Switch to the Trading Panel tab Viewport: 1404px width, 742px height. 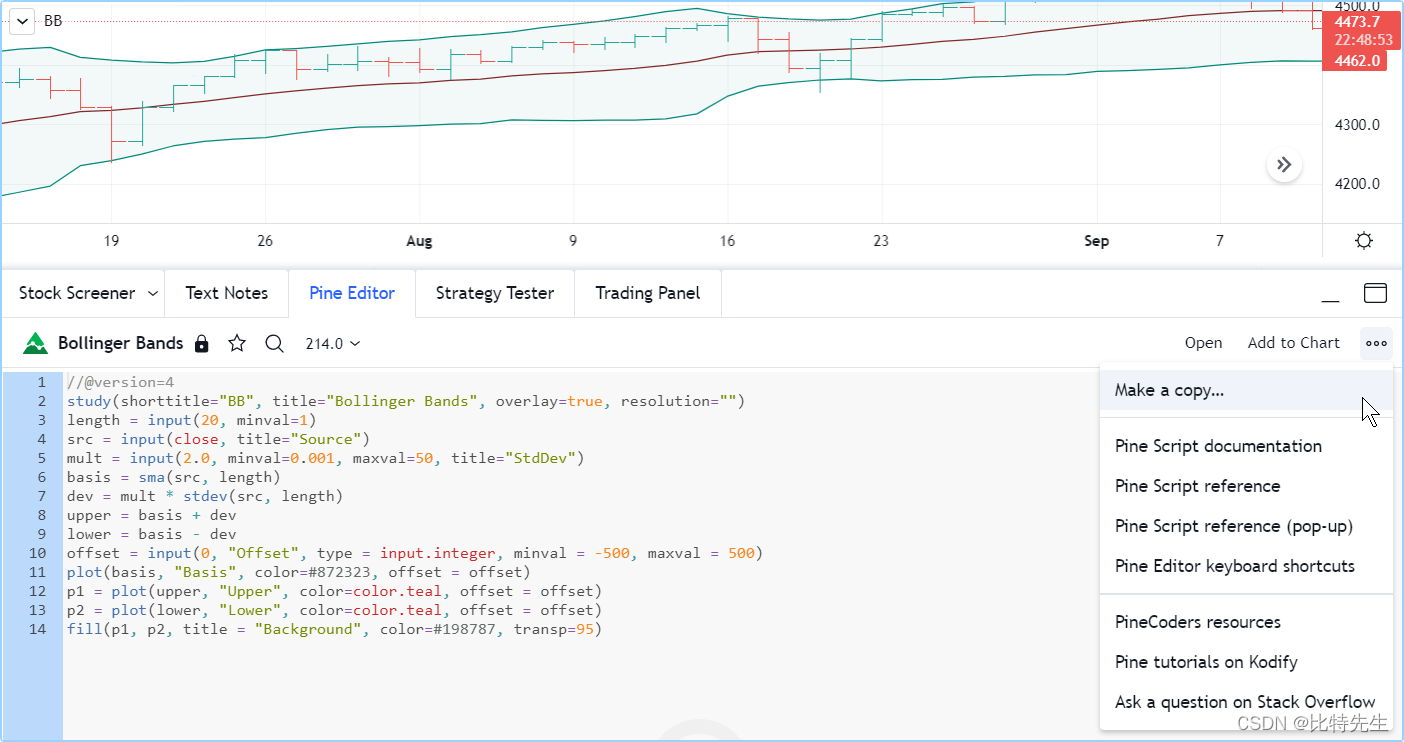[648, 293]
